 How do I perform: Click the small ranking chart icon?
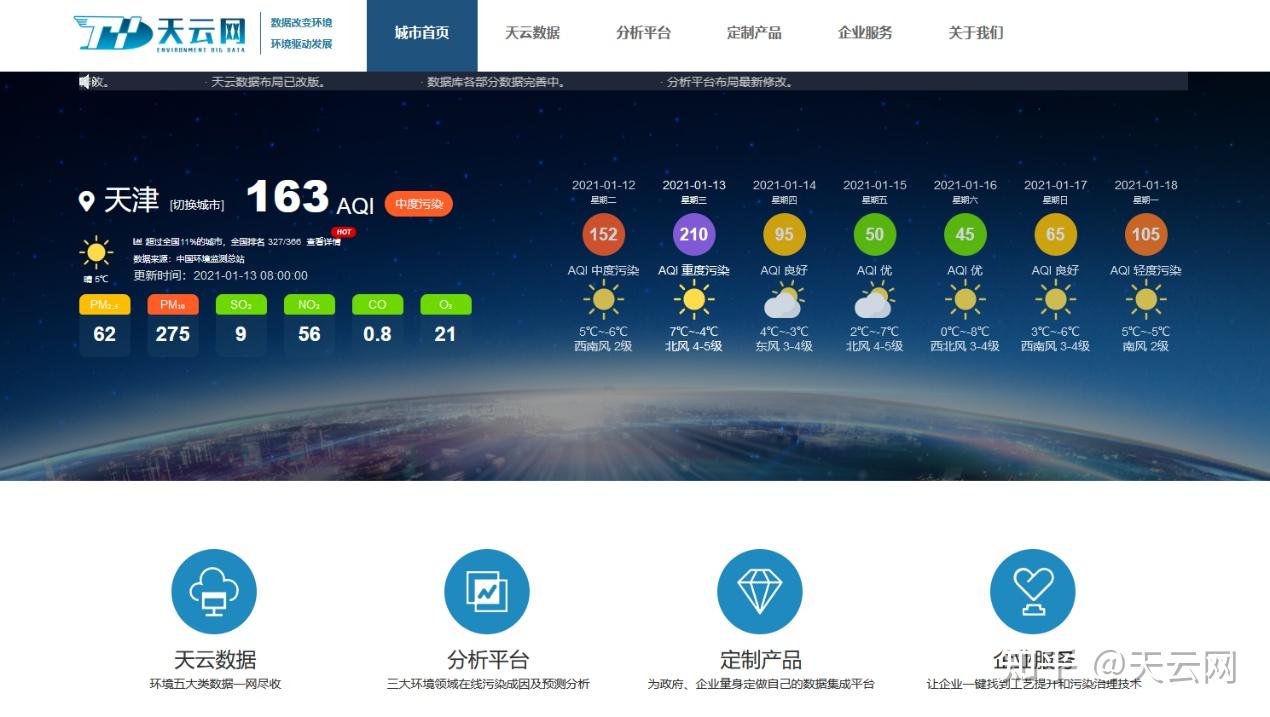[137, 242]
